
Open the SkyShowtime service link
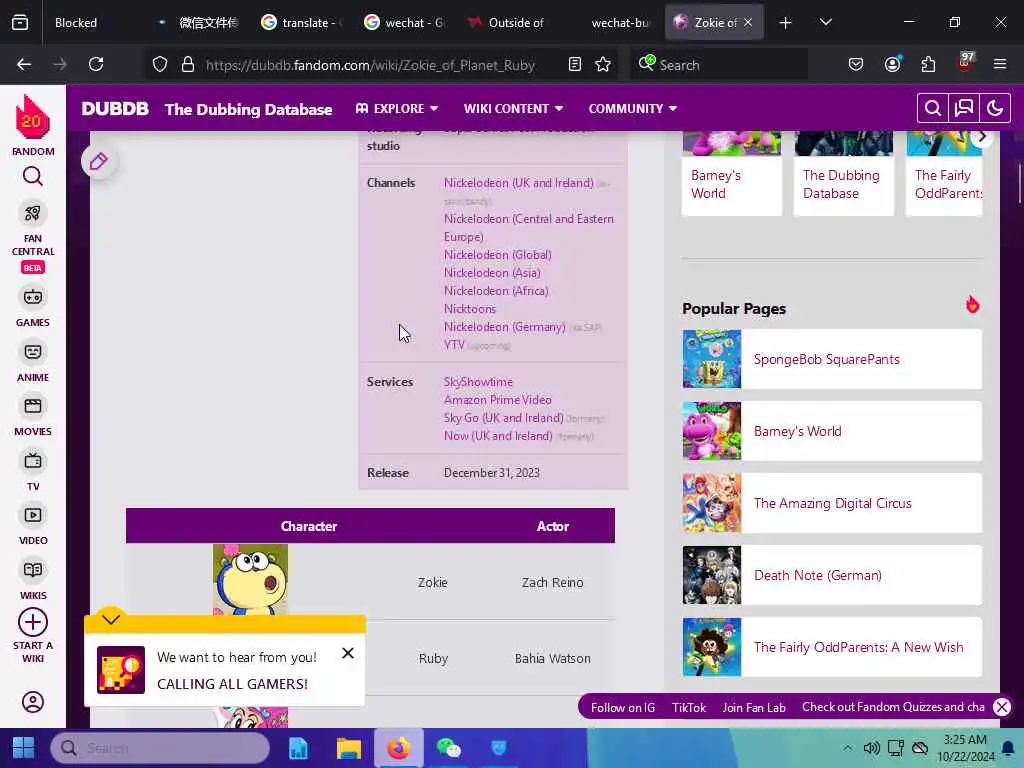pos(478,381)
